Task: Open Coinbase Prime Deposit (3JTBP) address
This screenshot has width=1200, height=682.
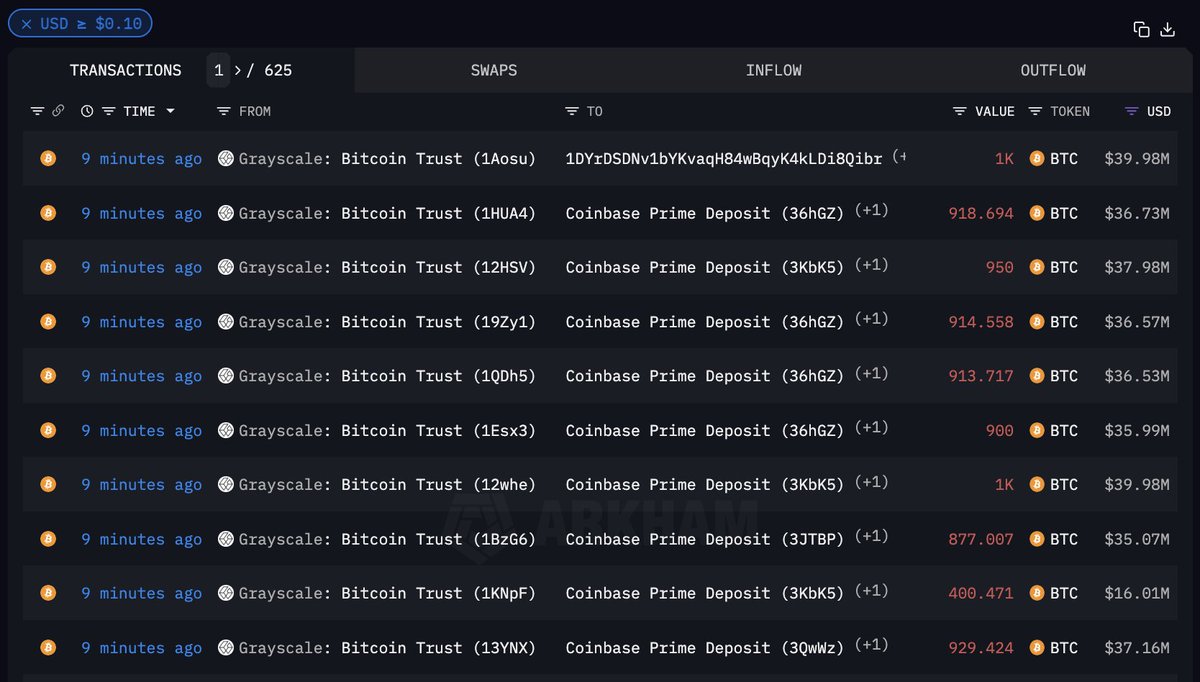Action: 705,539
